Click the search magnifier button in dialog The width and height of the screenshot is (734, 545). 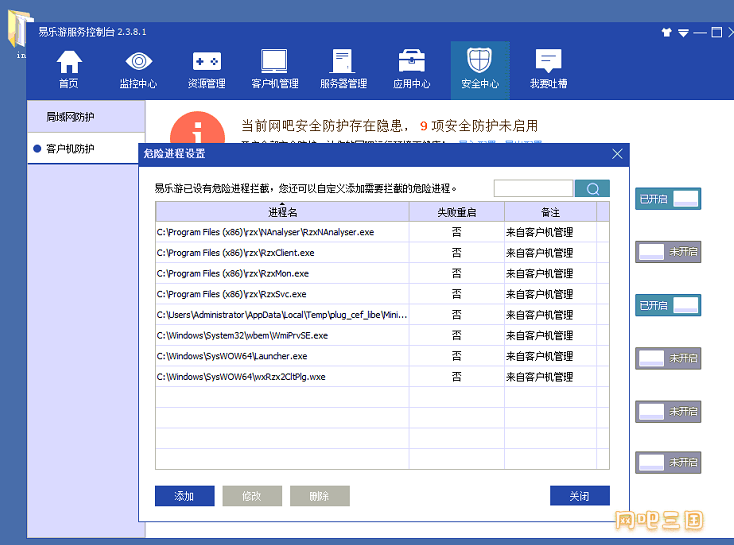[592, 188]
